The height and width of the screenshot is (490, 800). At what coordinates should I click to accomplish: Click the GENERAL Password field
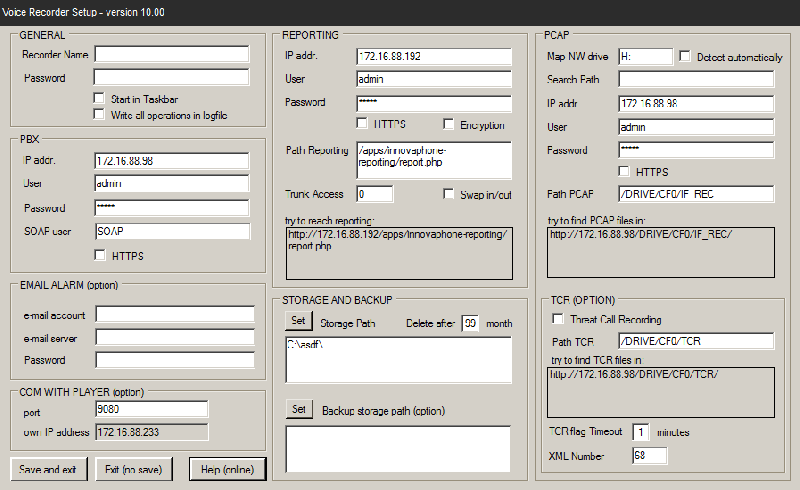click(x=171, y=77)
